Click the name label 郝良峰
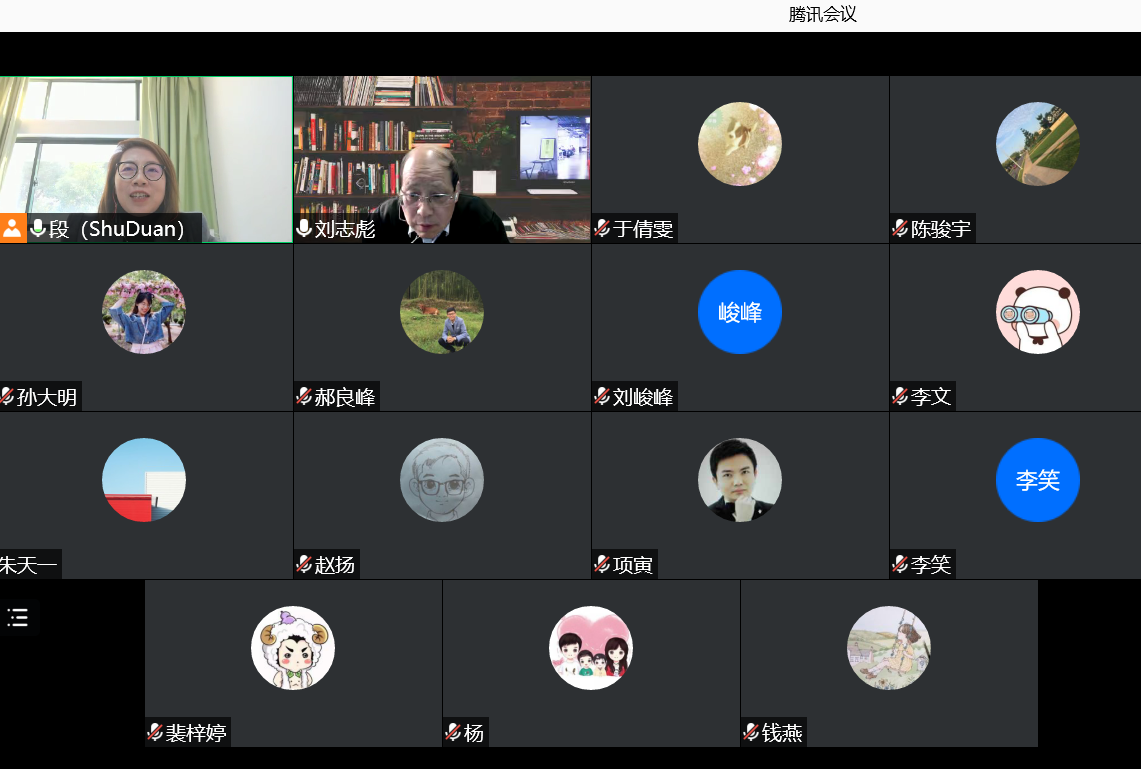 [345, 397]
